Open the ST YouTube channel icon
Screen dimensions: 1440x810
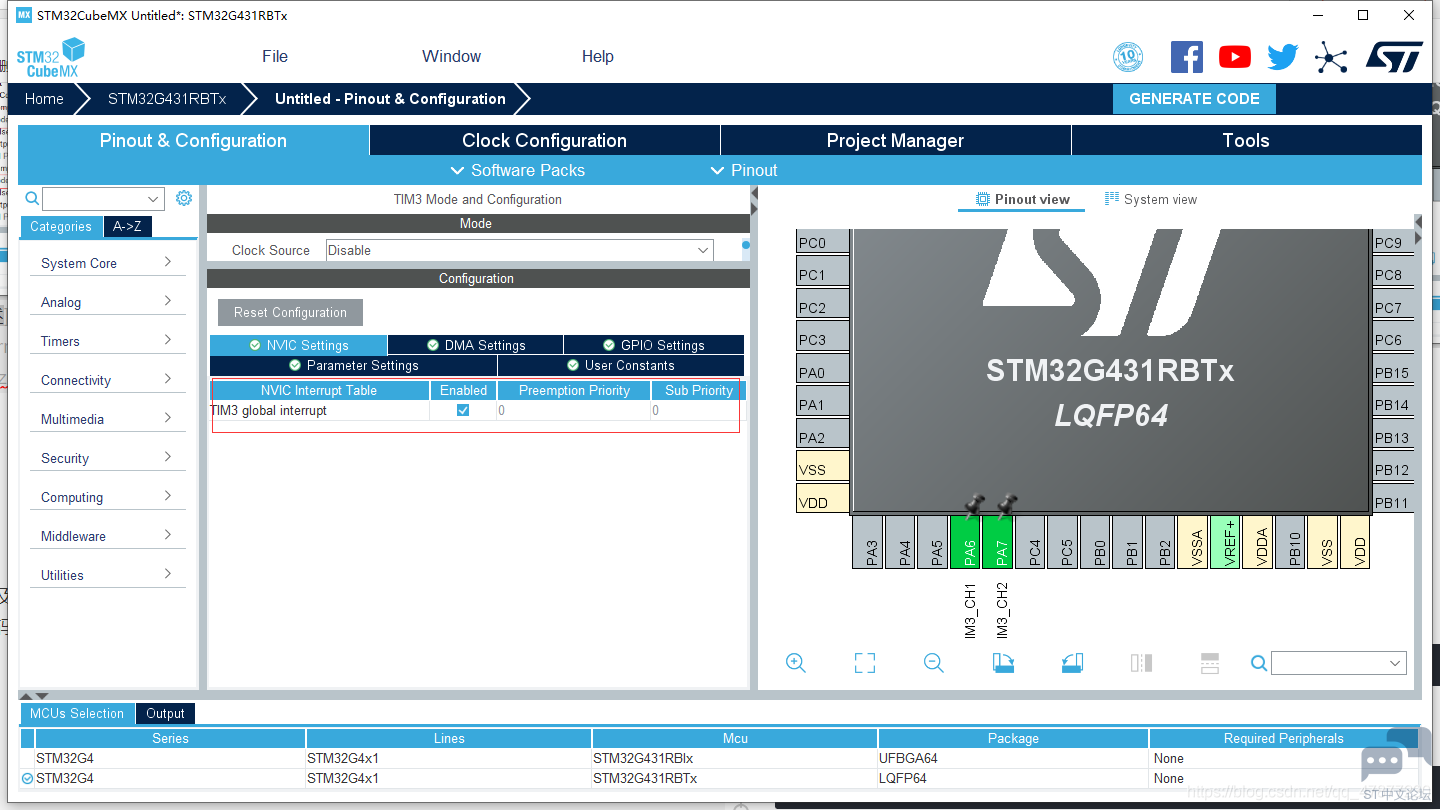coord(1235,57)
